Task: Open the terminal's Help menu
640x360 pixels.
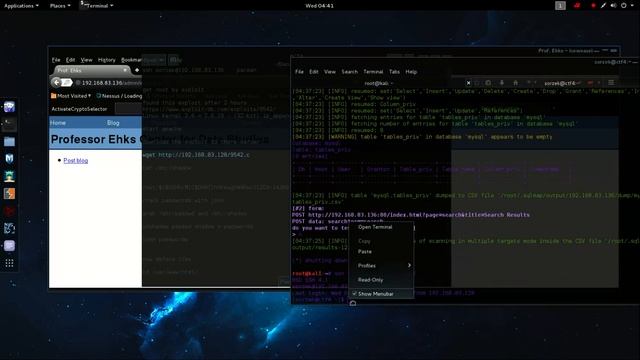Action: coord(411,72)
